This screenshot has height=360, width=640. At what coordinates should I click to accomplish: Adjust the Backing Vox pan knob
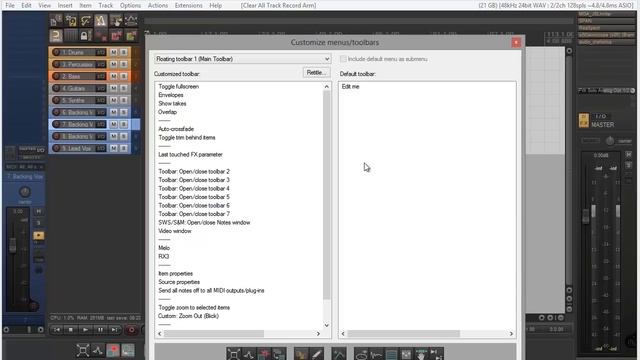tap(24, 192)
